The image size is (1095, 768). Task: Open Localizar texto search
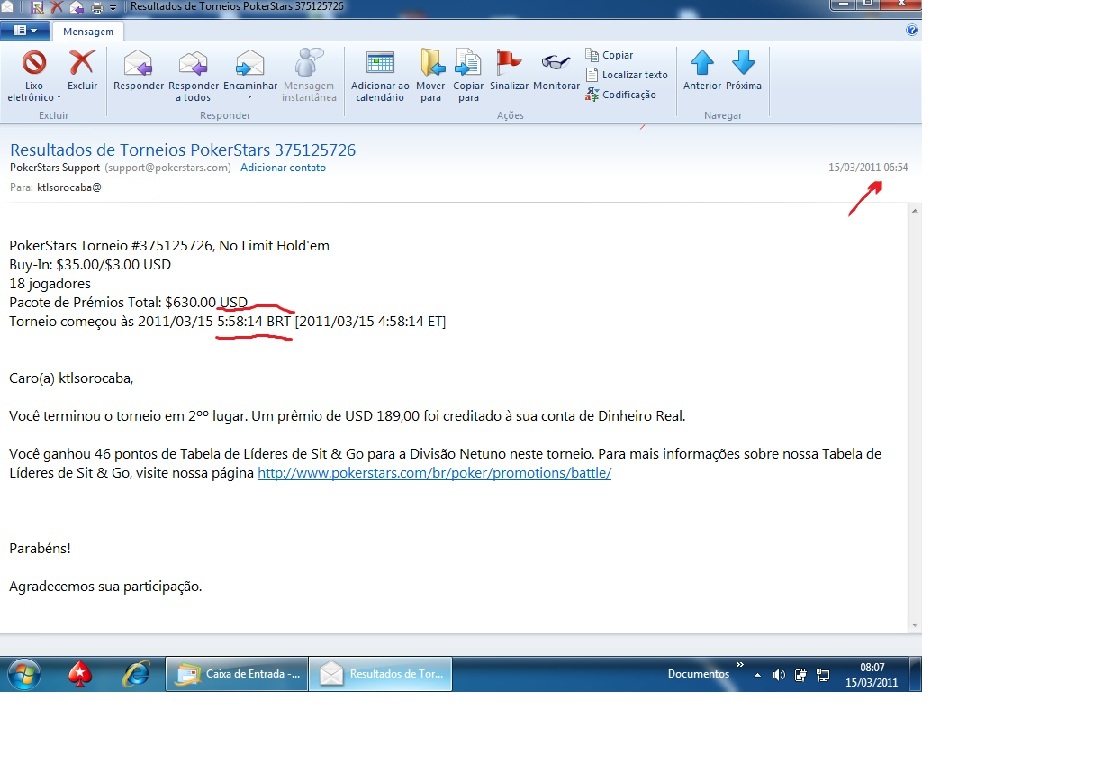pyautogui.click(x=626, y=74)
